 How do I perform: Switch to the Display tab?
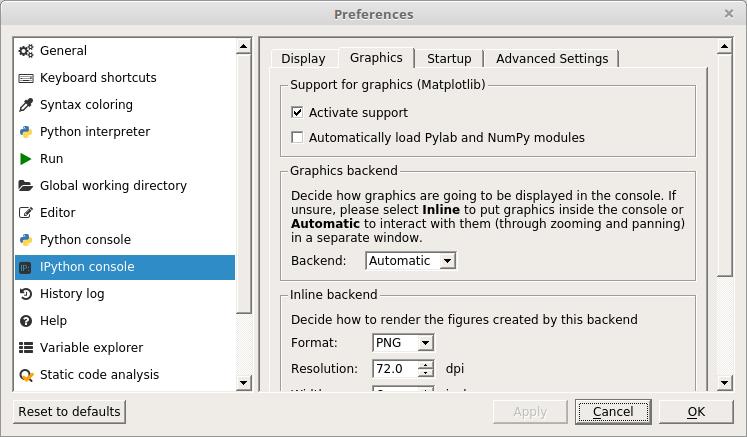[x=303, y=59]
